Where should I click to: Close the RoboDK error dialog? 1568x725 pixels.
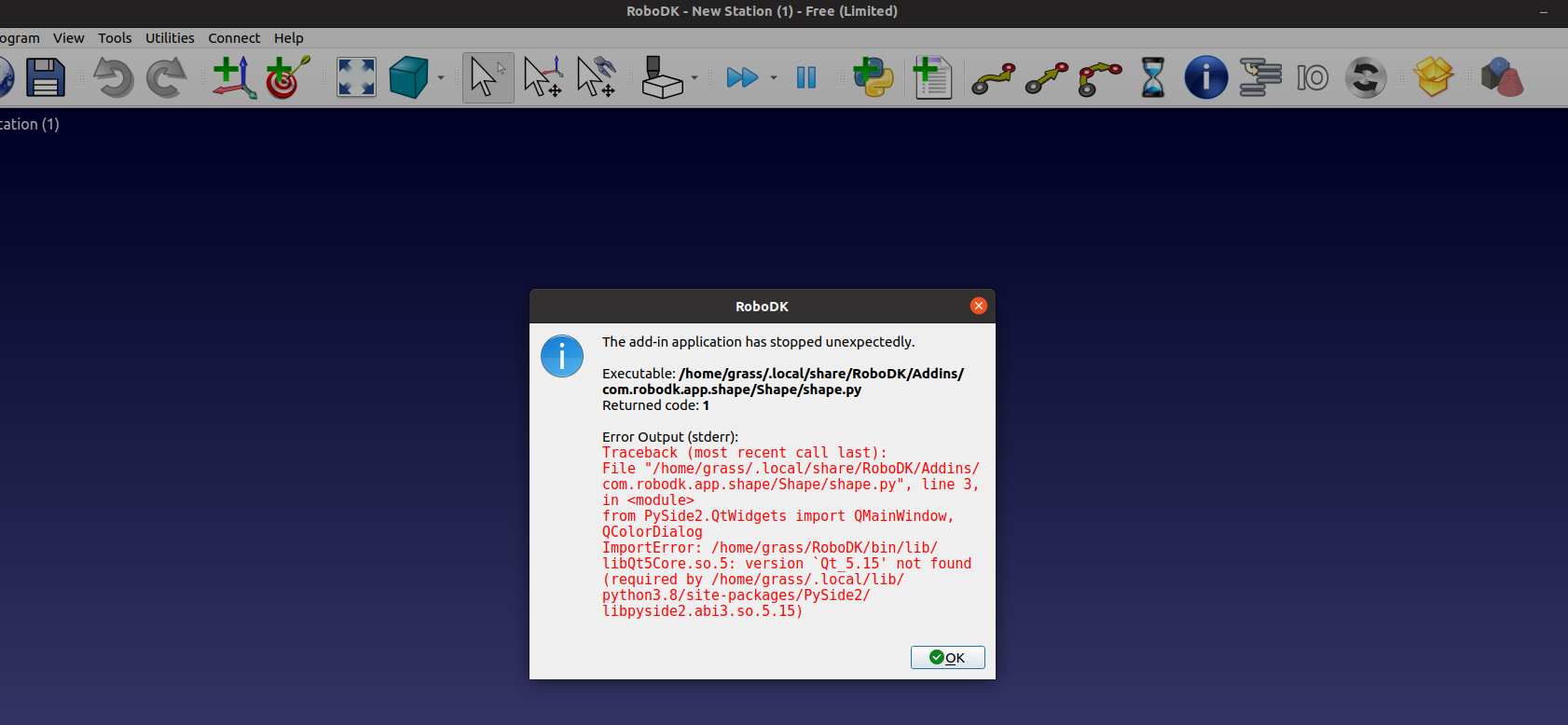(x=978, y=306)
